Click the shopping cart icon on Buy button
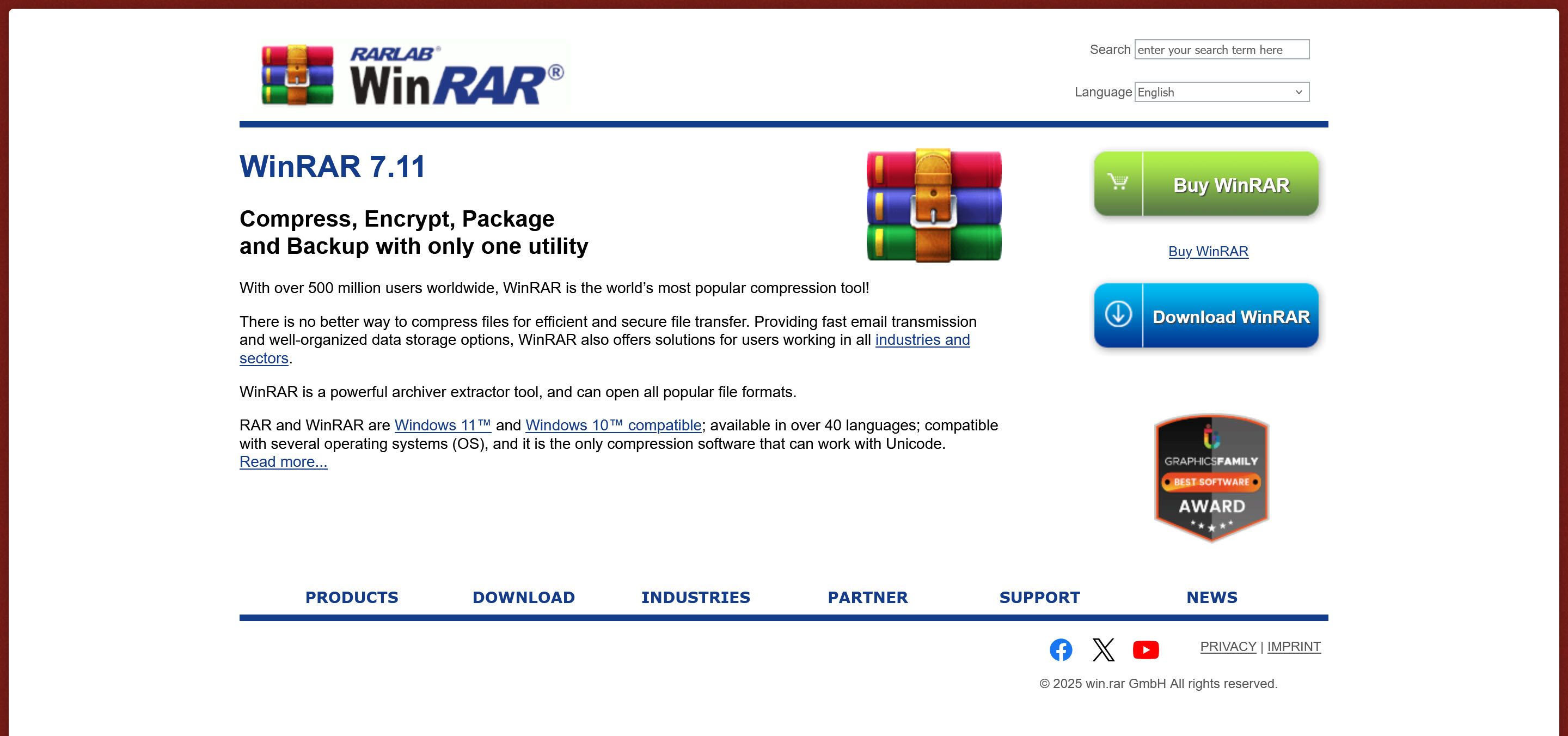This screenshot has width=1568, height=736. click(1118, 182)
